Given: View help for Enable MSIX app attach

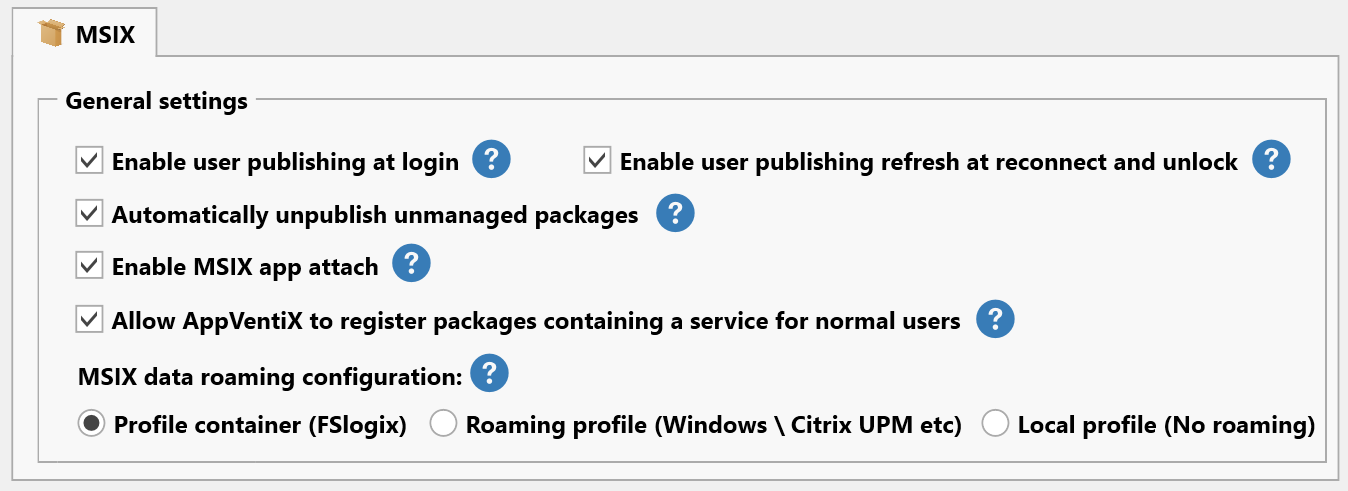Looking at the screenshot, I should point(411,266).
